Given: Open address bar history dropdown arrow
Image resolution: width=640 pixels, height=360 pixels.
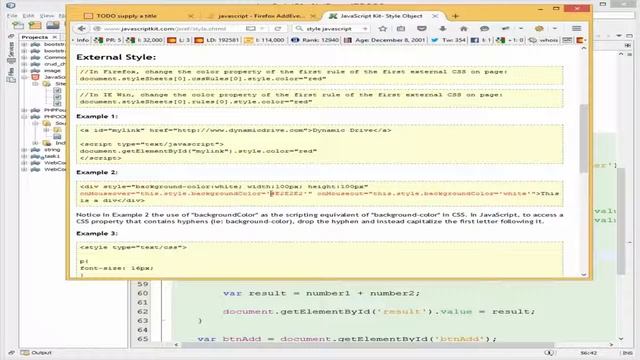Looking at the screenshot, I should [x=262, y=29].
